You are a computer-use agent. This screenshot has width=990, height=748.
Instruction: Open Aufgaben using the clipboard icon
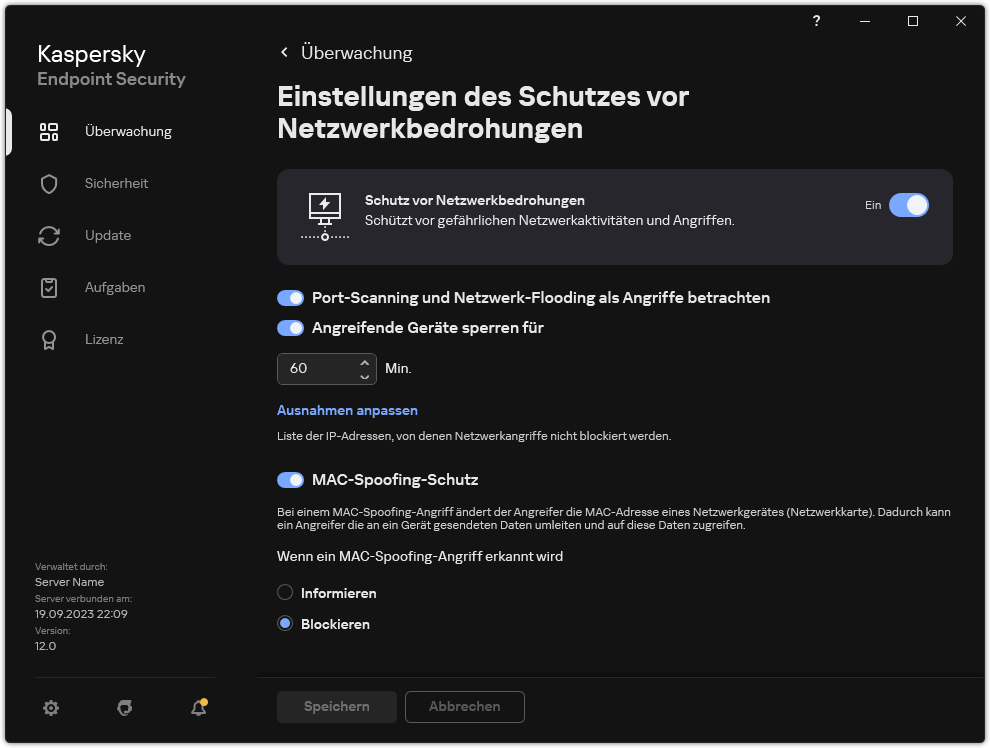pos(49,287)
